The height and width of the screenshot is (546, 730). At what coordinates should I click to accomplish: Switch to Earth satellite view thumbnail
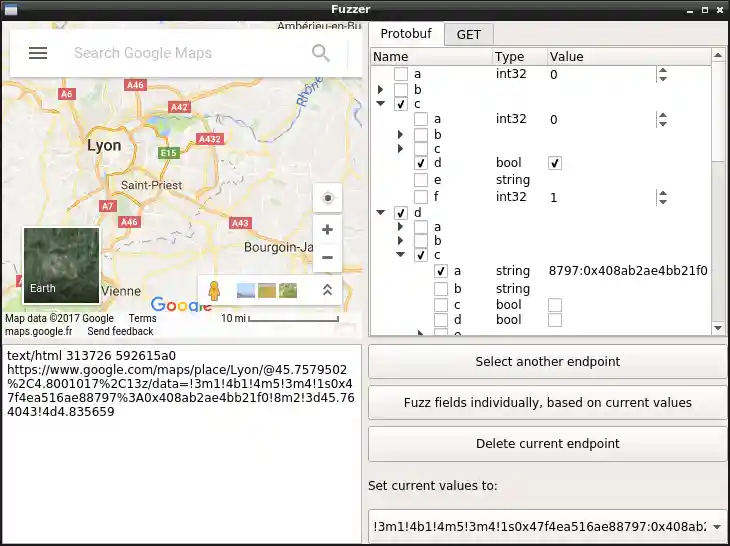pos(61,265)
